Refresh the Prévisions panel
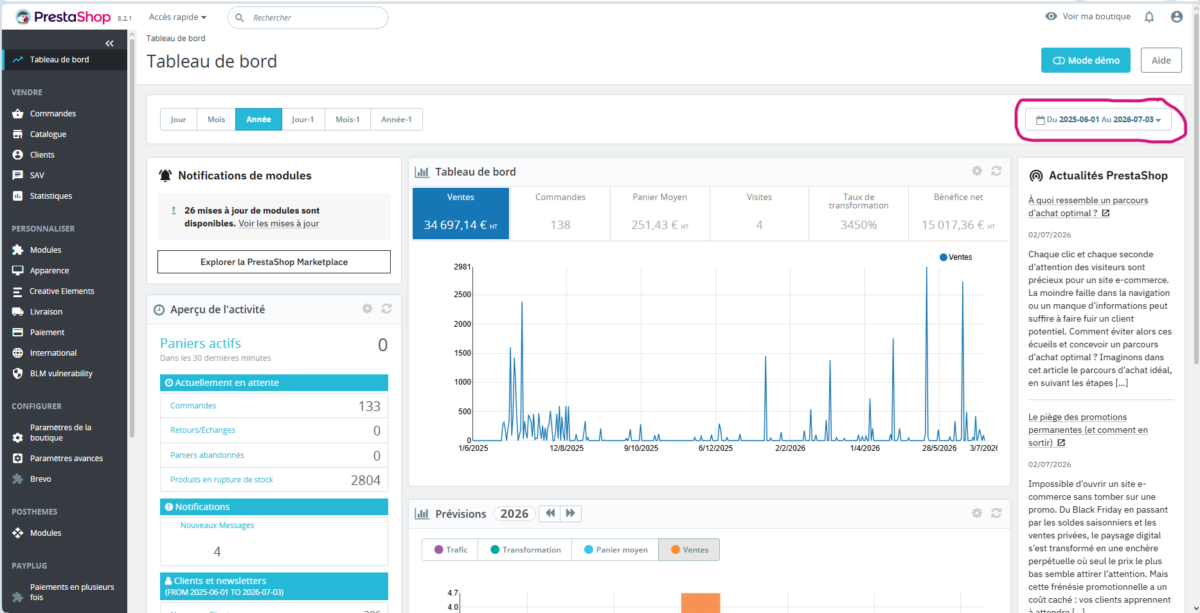This screenshot has height=613, width=1200. [996, 513]
